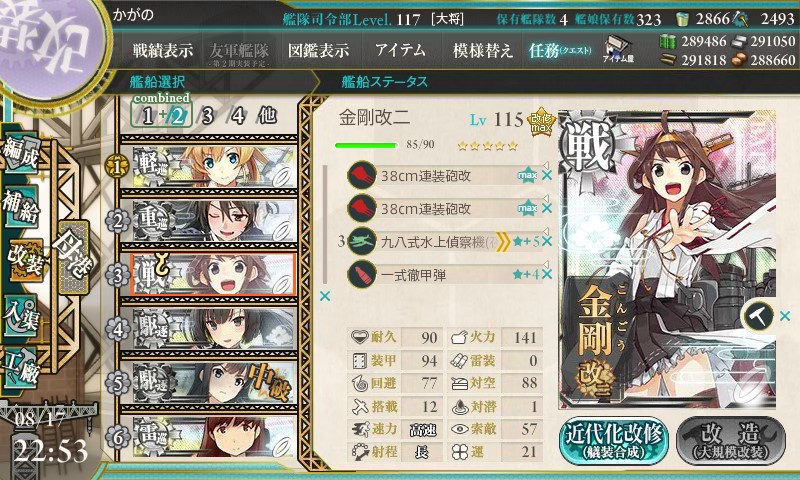Switch to the 他 other ships tab

click(267, 116)
